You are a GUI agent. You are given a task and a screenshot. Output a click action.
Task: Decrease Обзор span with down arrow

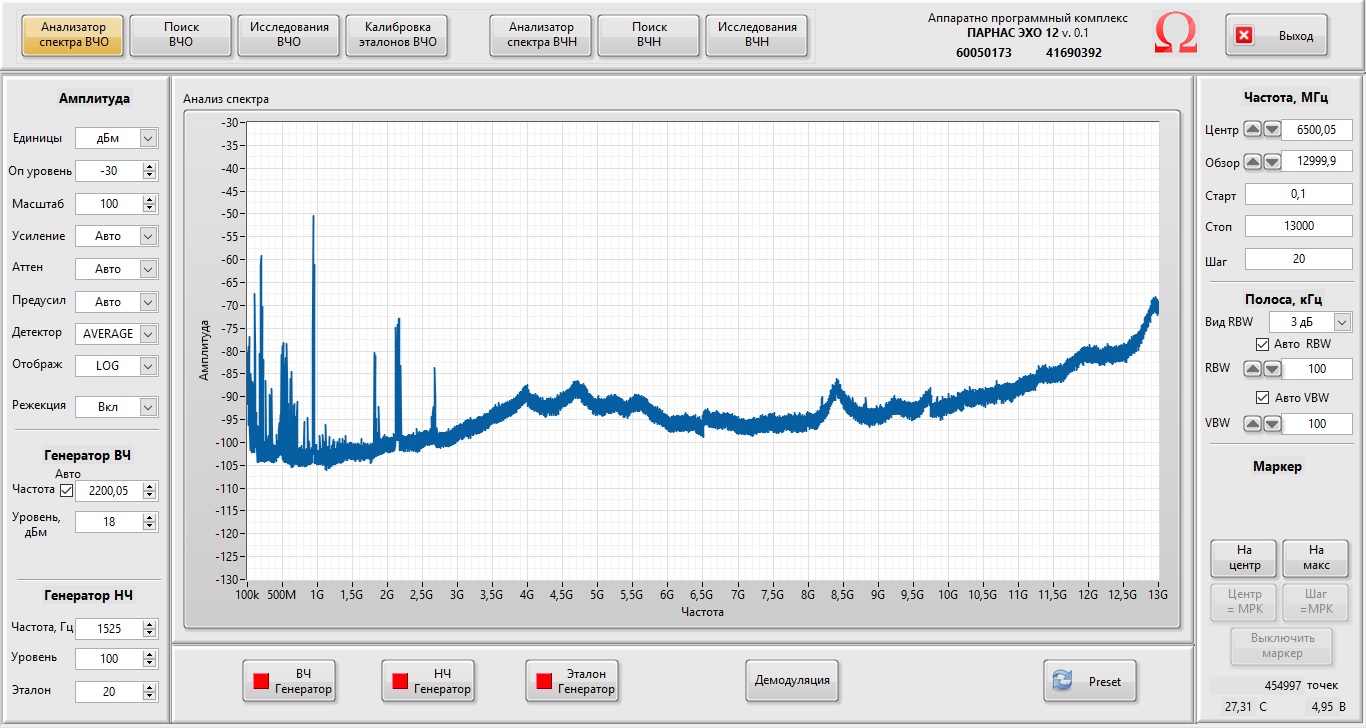[1271, 162]
